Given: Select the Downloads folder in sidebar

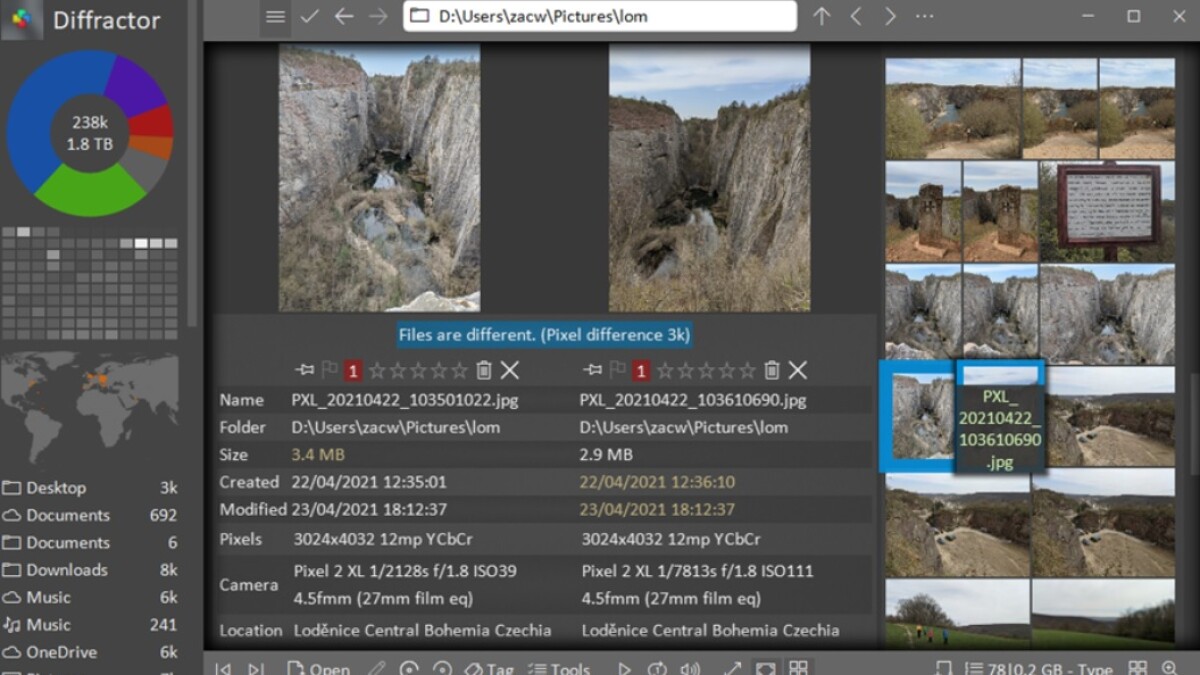Looking at the screenshot, I should tap(66, 570).
